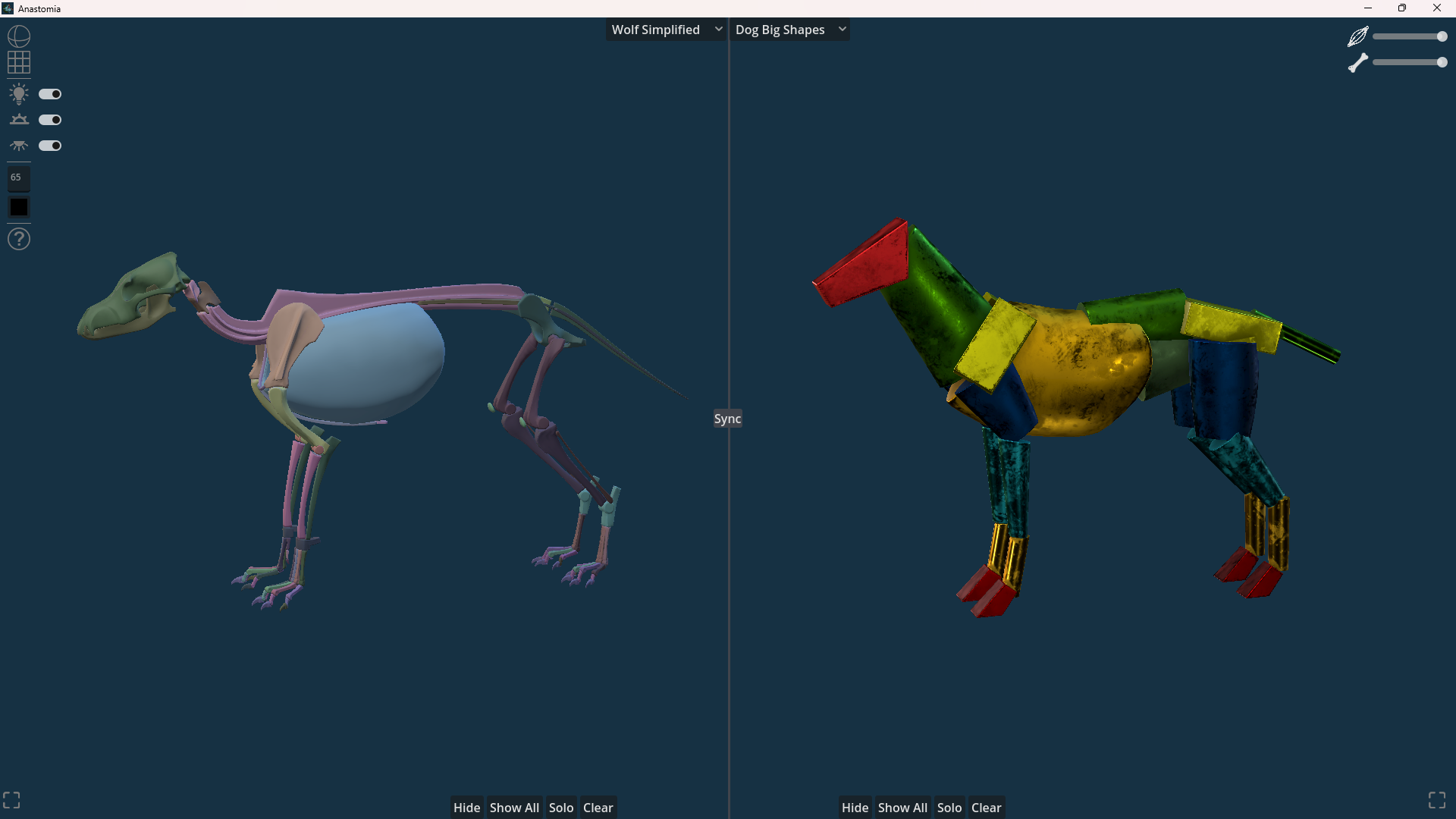Click Solo in left viewport
The height and width of the screenshot is (819, 1456).
pyautogui.click(x=561, y=808)
